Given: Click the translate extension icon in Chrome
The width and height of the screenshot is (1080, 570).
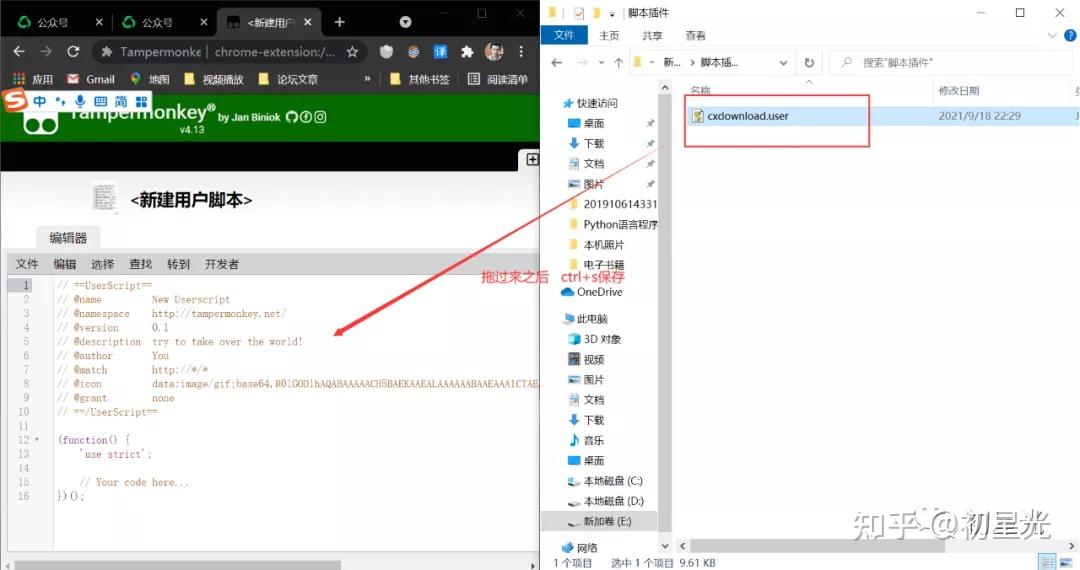Looking at the screenshot, I should coord(440,52).
